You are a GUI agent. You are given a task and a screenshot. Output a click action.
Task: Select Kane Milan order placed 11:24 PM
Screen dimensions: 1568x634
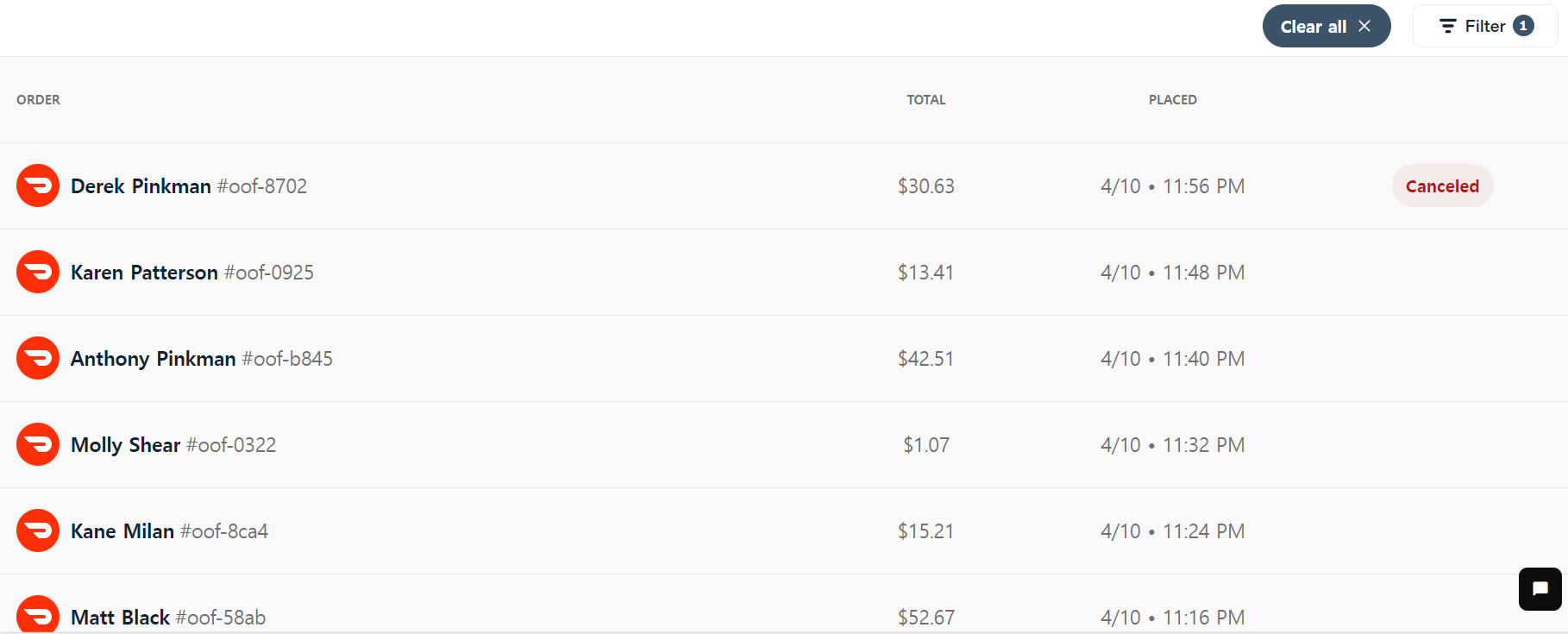(x=784, y=530)
